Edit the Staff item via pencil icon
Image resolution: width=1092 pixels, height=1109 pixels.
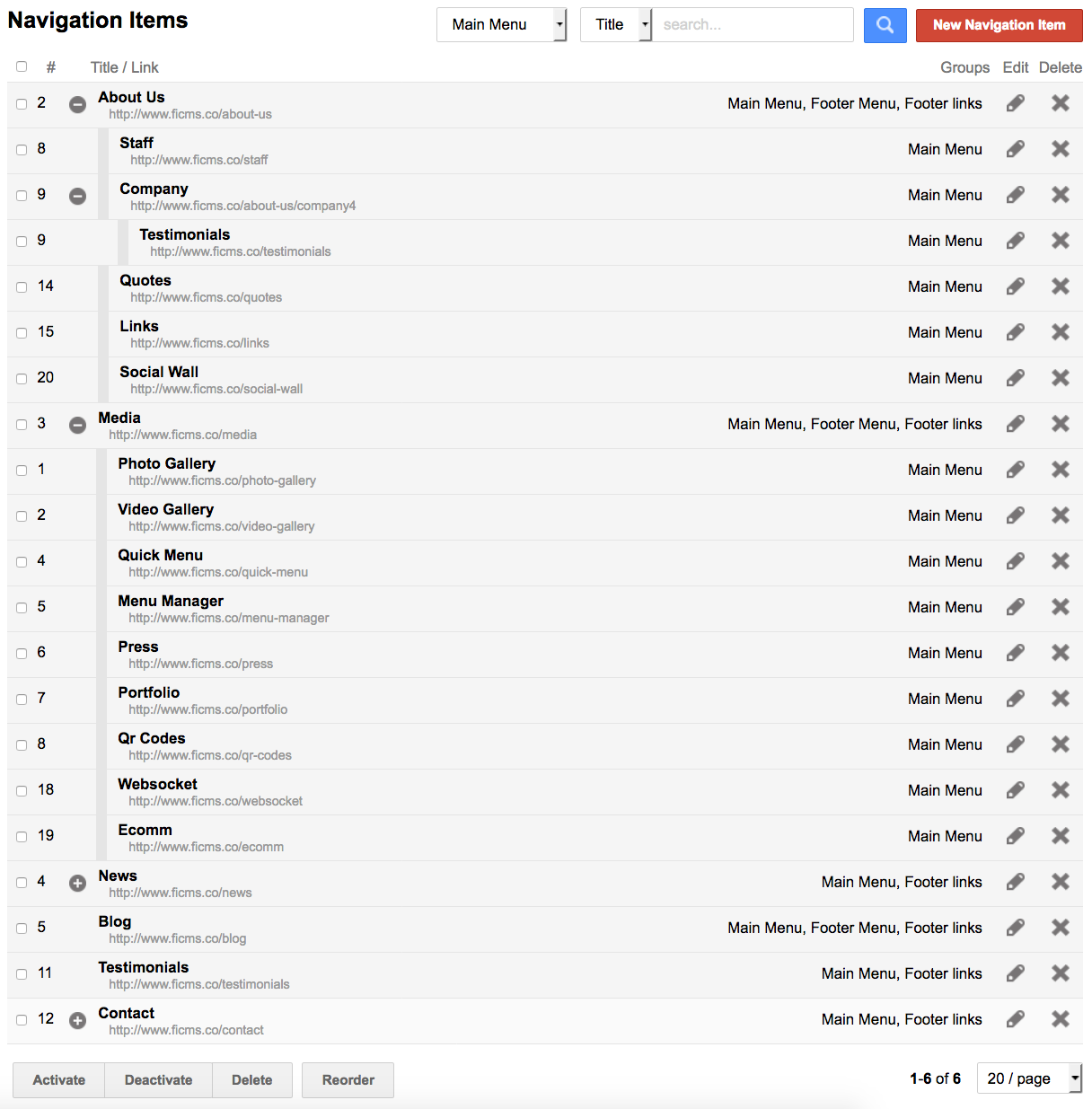click(x=1016, y=149)
